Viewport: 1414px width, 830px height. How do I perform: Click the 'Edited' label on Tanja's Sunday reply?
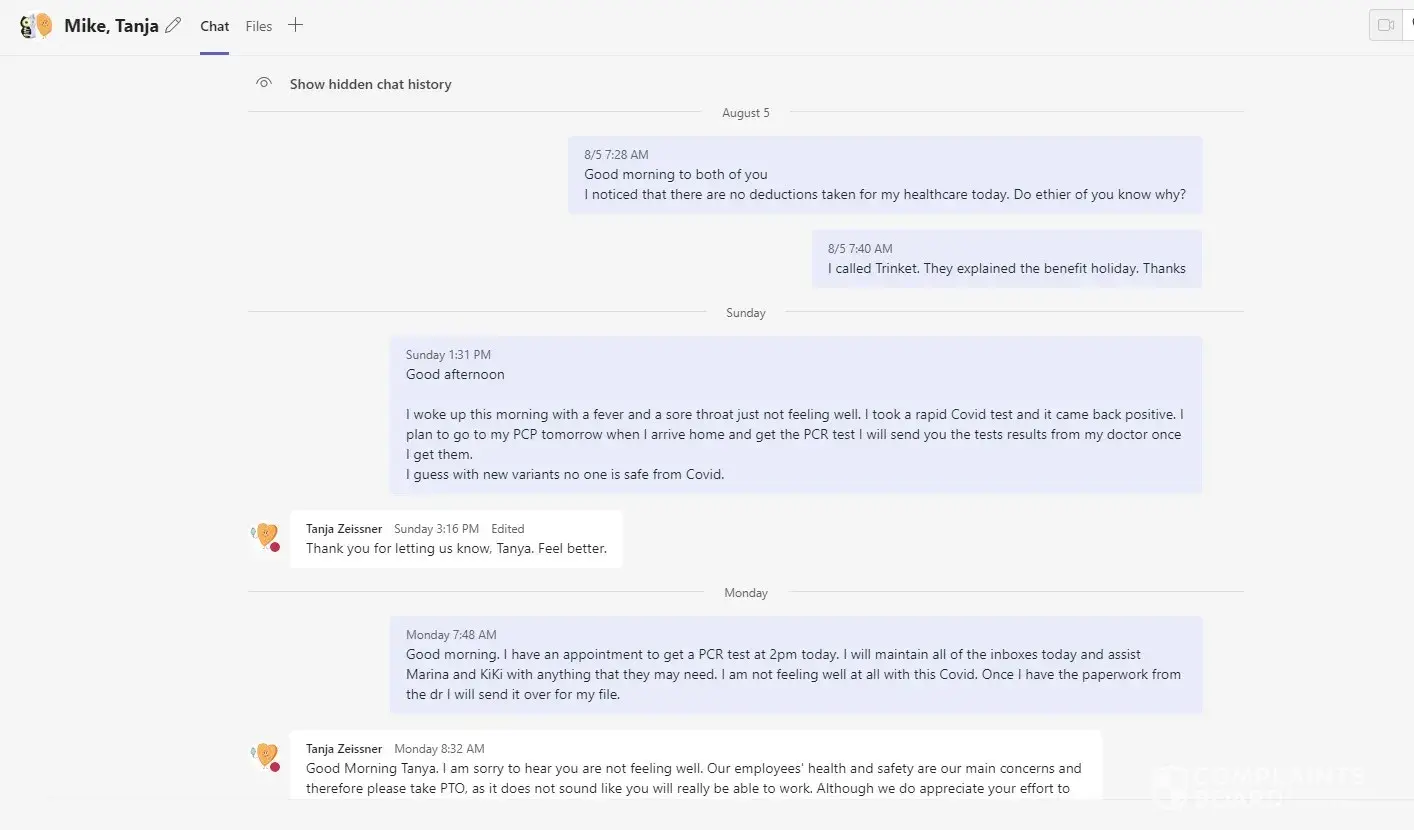[508, 529]
